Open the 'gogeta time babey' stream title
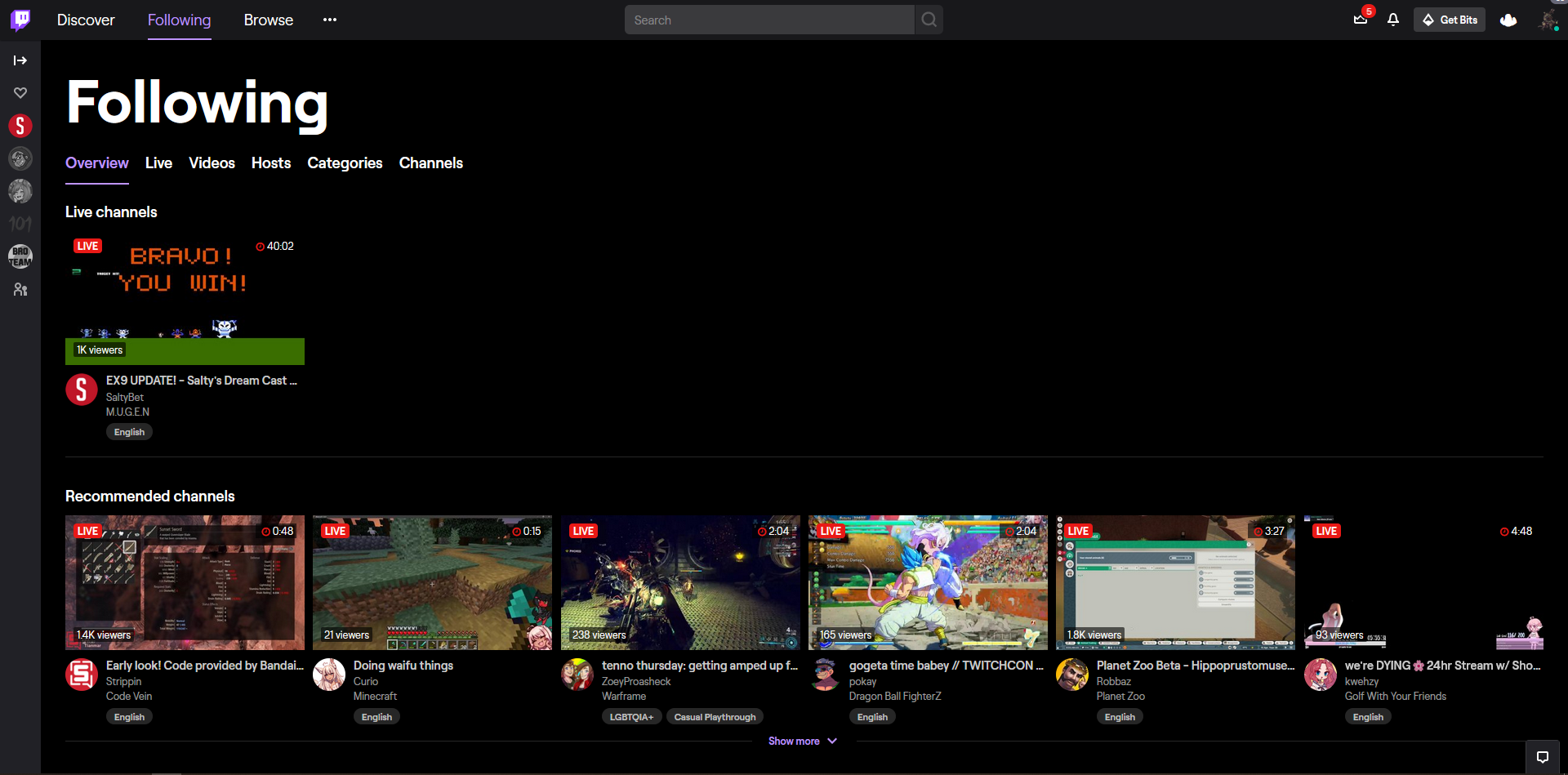Image resolution: width=1568 pixels, height=775 pixels. click(x=947, y=666)
